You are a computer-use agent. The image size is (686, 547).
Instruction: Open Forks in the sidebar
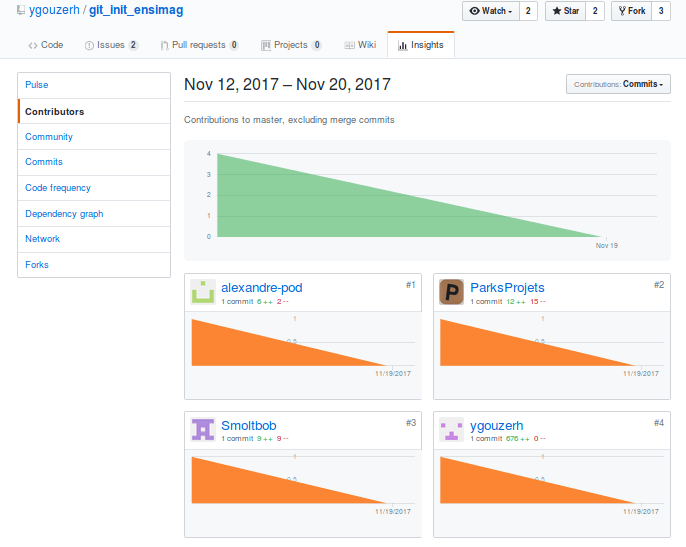pos(94,265)
